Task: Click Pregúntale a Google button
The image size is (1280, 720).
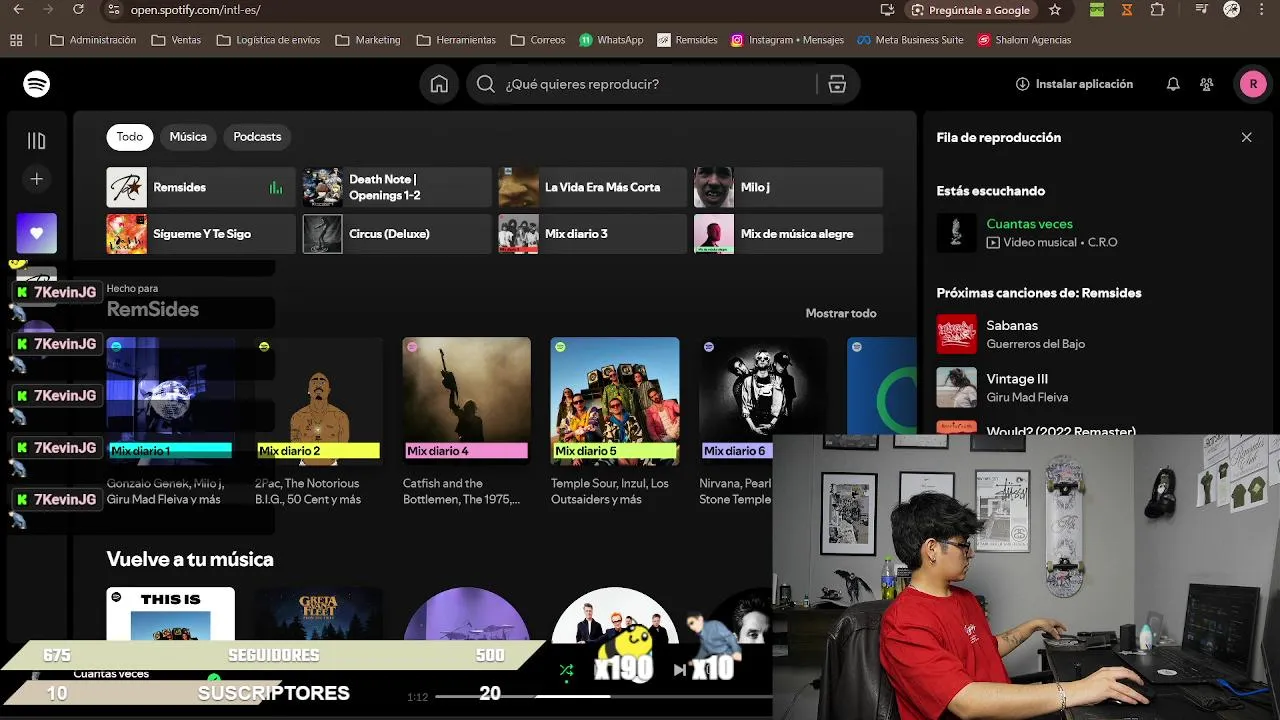Action: point(970,10)
